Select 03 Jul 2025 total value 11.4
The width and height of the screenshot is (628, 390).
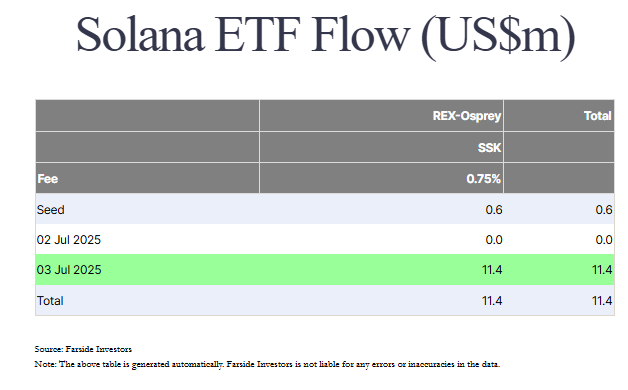tap(602, 269)
